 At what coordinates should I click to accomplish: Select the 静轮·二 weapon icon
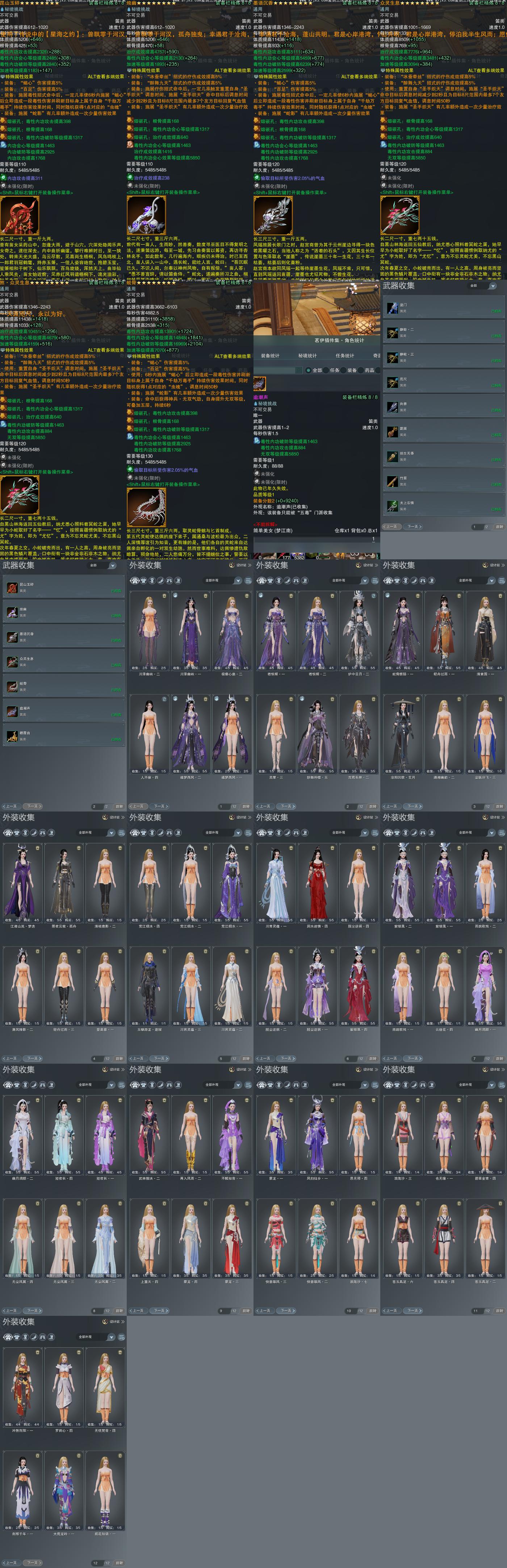[392, 333]
